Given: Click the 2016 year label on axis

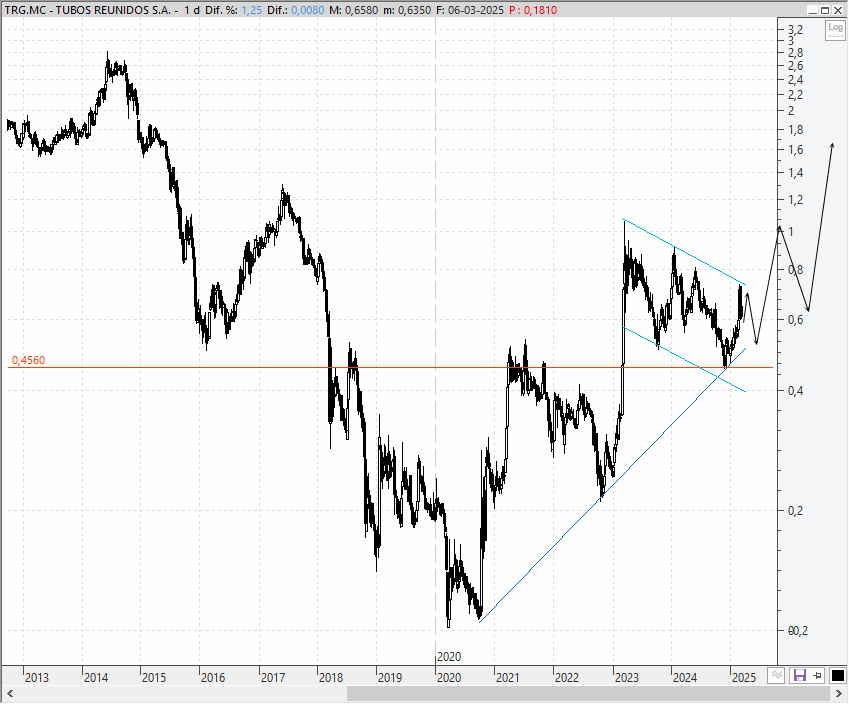Looking at the screenshot, I should click(213, 677).
